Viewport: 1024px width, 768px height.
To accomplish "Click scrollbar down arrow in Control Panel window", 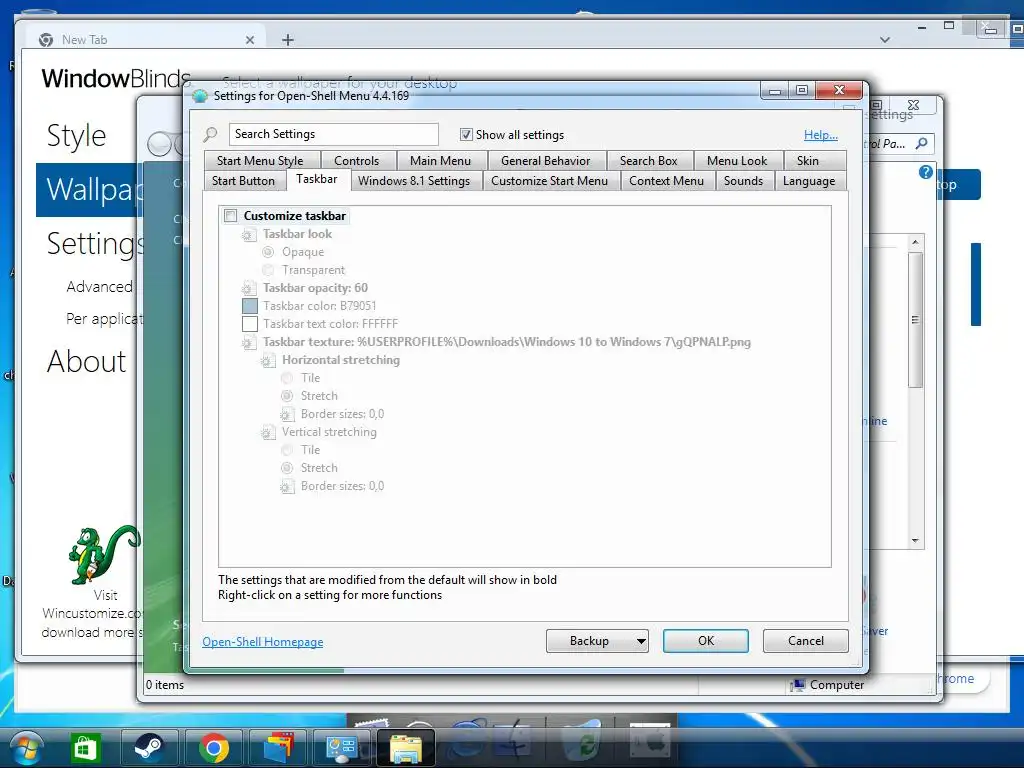I will point(915,541).
